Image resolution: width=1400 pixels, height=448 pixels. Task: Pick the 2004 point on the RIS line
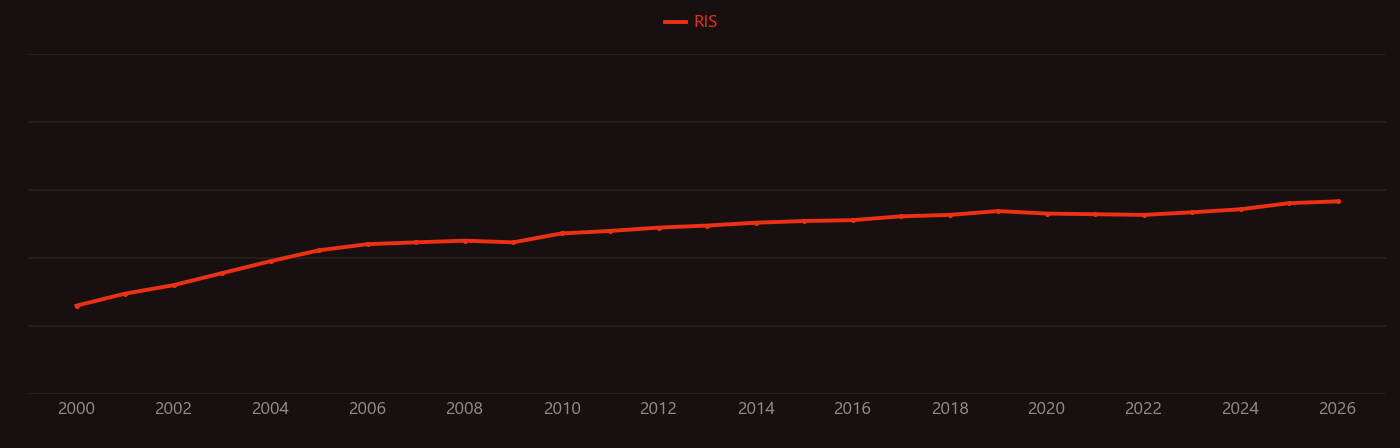coord(271,261)
